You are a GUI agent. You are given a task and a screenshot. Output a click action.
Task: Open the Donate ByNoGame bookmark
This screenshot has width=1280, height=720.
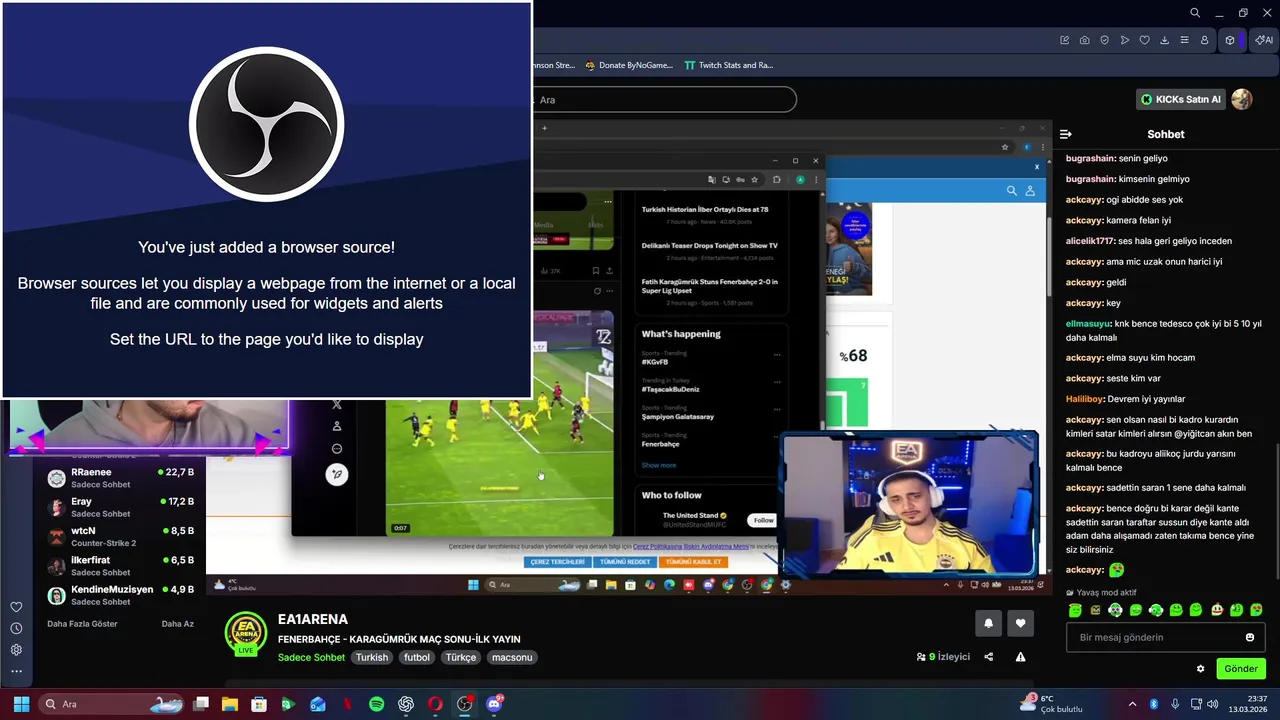coord(628,65)
